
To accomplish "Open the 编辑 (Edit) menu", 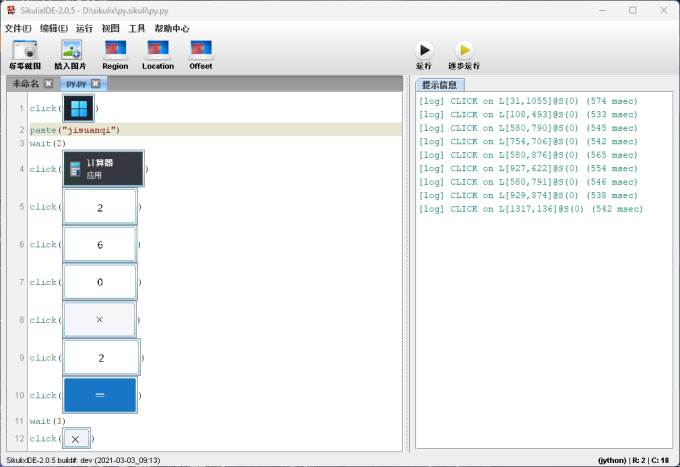I will coord(55,28).
